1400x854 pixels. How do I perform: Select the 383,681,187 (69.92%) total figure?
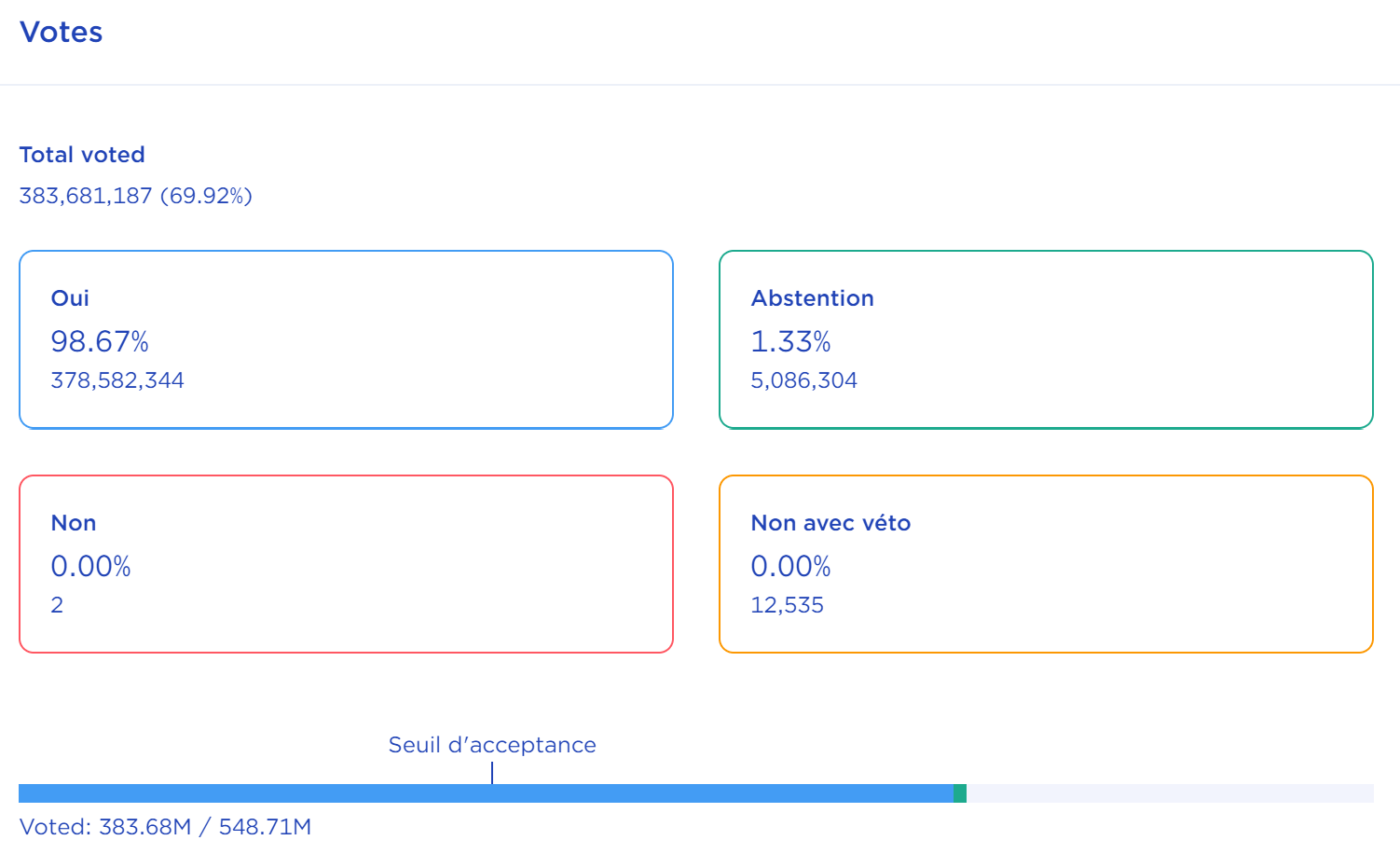(136, 196)
